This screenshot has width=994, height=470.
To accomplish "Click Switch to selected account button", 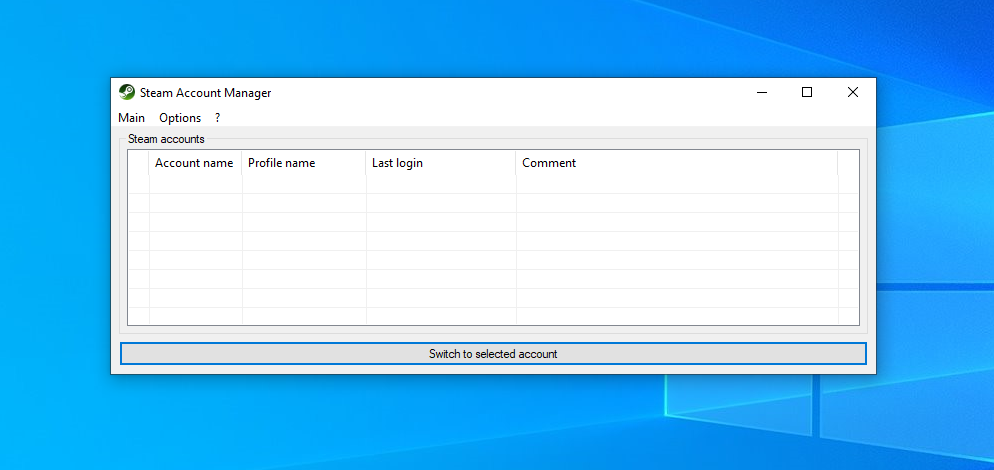I will tap(493, 354).
